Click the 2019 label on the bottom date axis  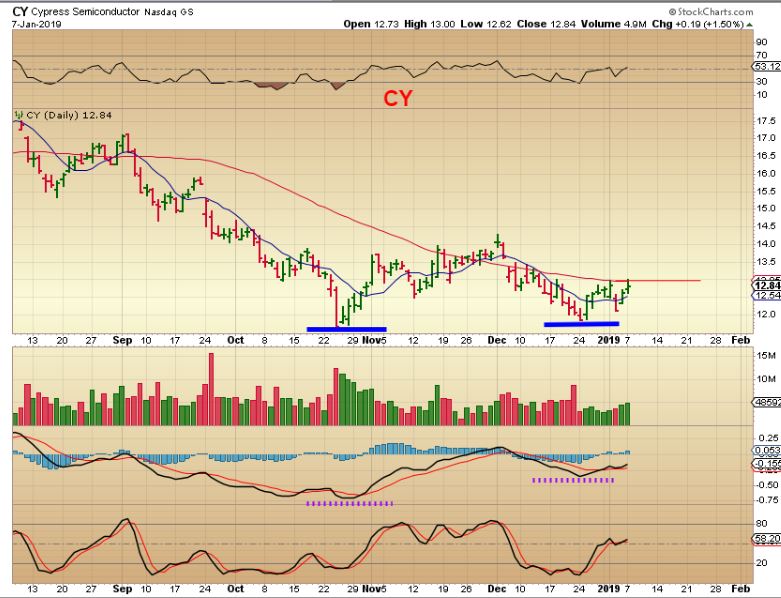(608, 589)
